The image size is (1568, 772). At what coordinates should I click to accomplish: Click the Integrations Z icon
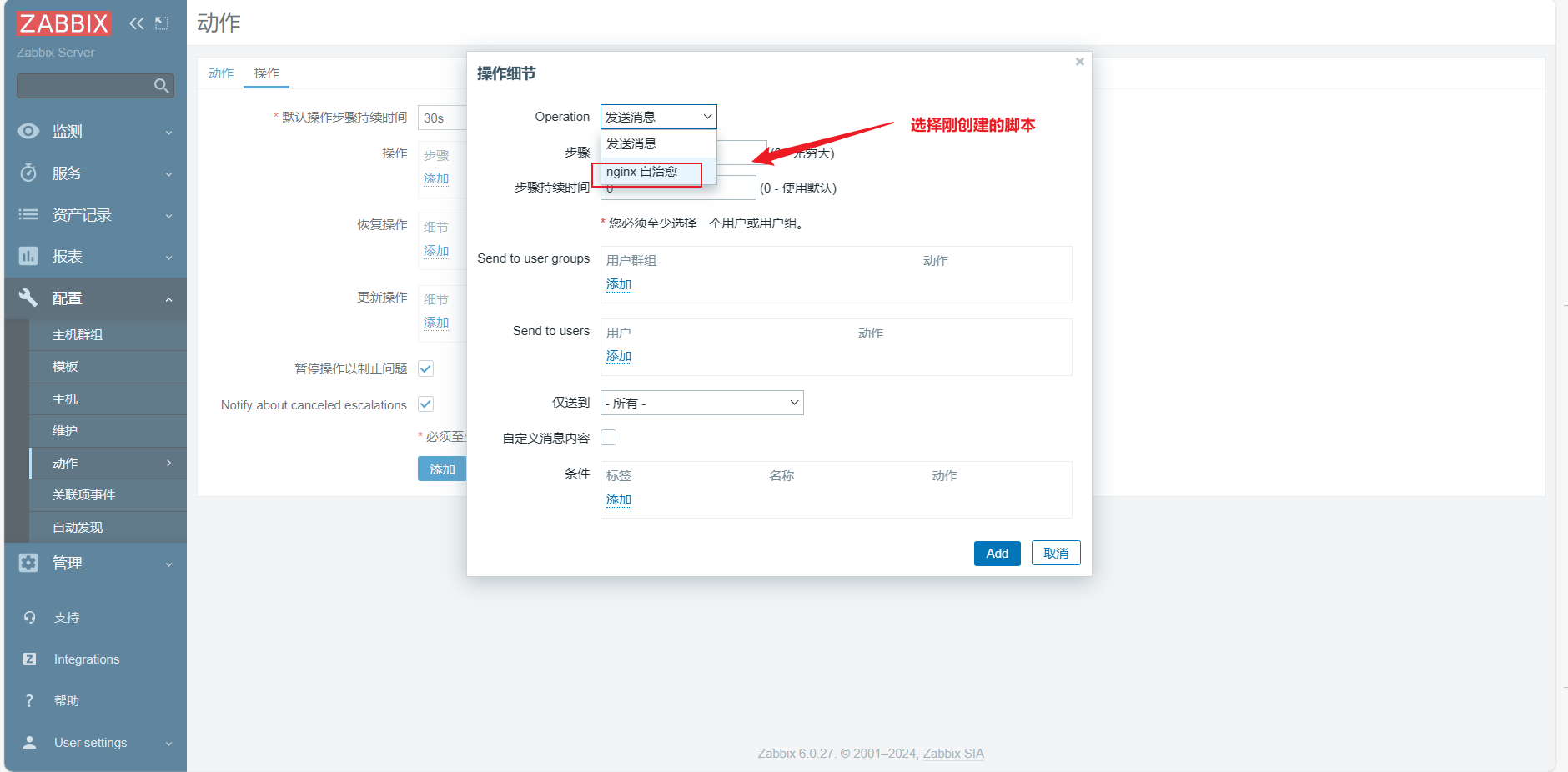coord(30,659)
